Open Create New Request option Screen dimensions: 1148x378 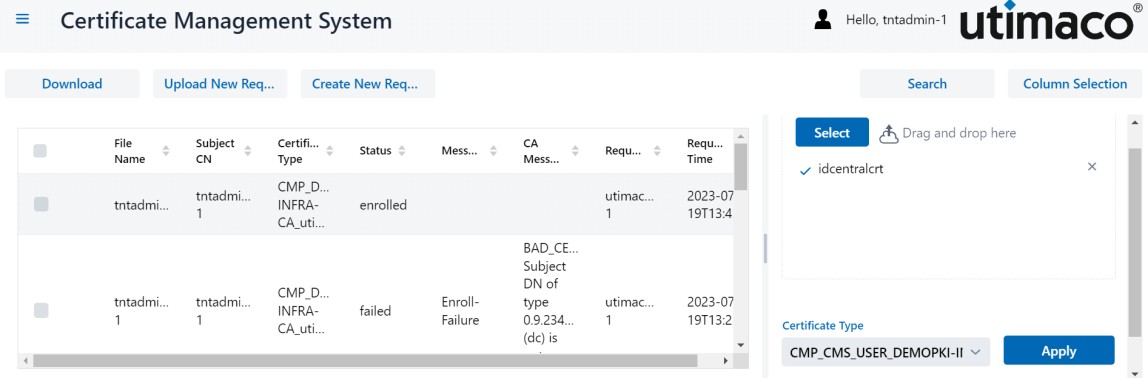click(x=365, y=84)
